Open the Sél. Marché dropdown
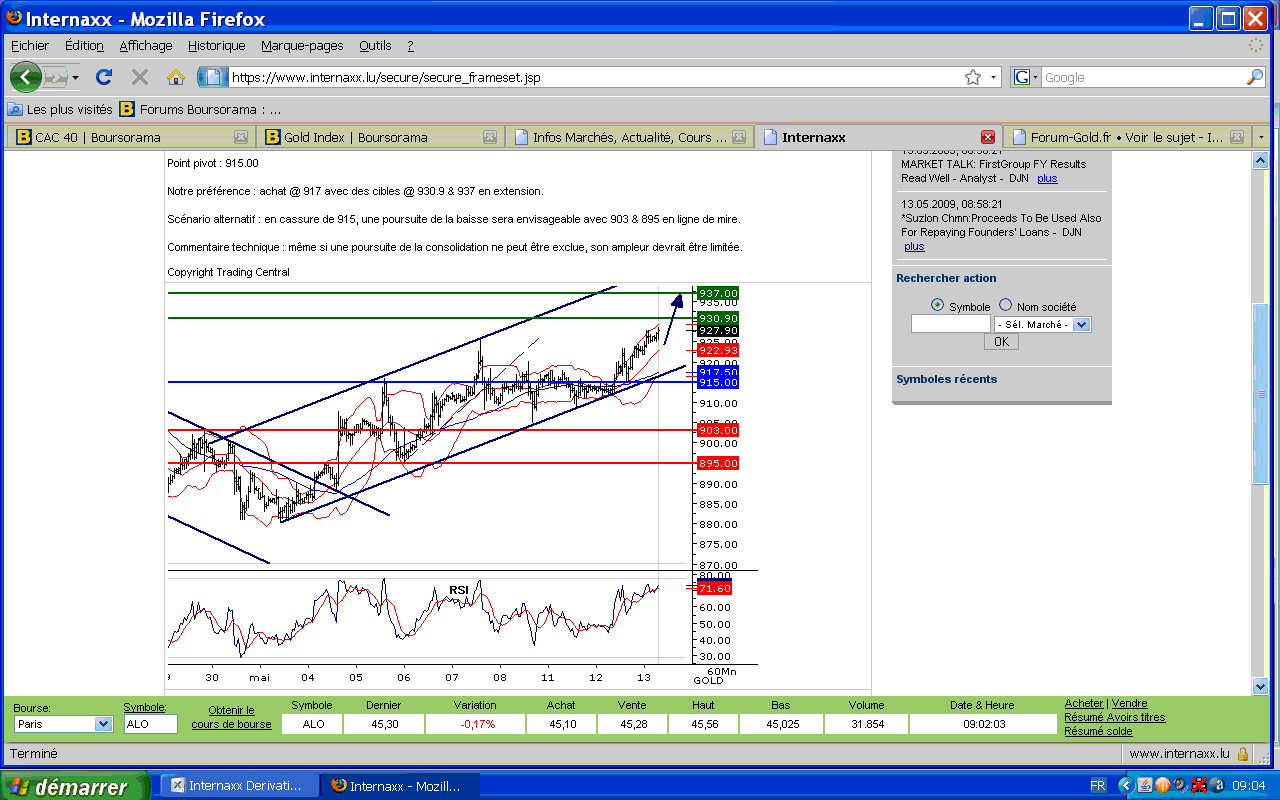 [1081, 324]
